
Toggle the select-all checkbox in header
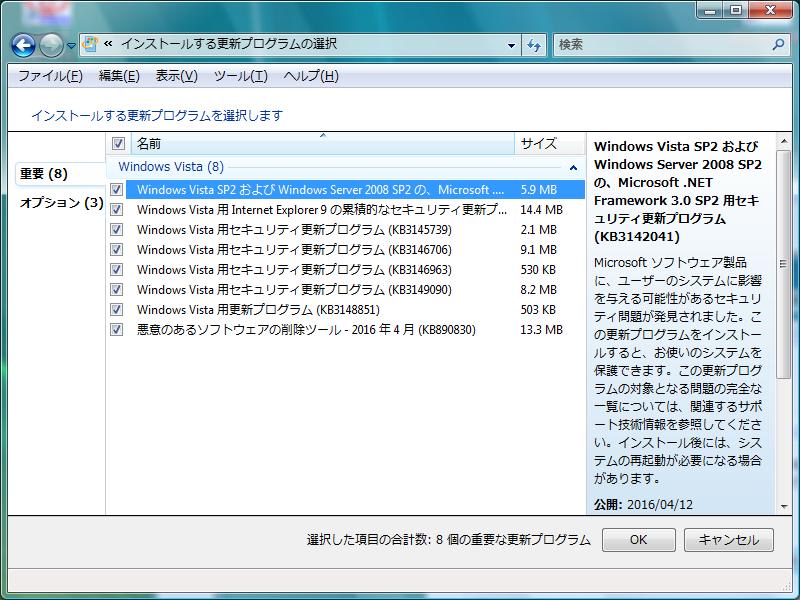click(118, 144)
